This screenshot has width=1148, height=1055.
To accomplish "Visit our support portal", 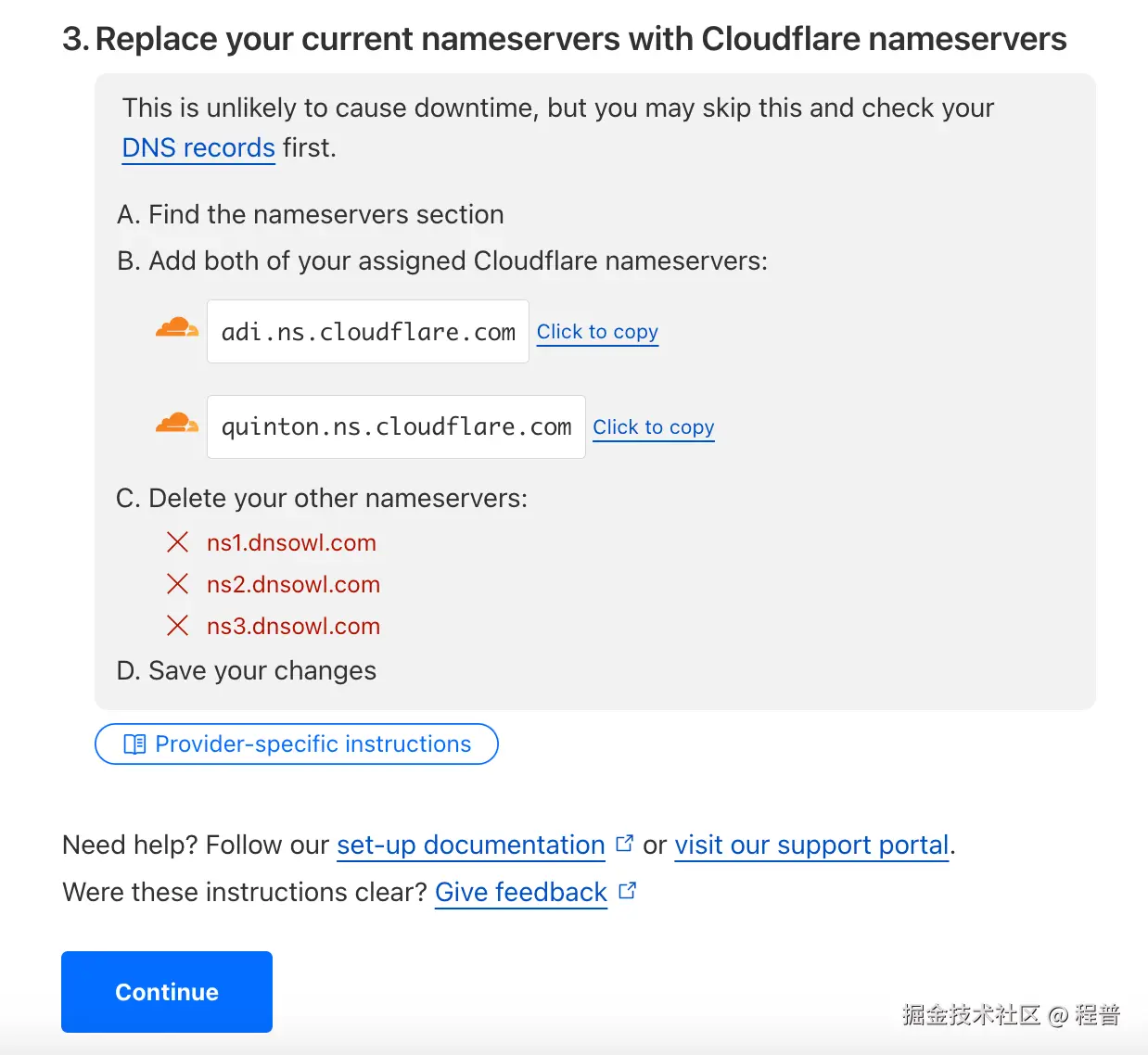I will [810, 845].
